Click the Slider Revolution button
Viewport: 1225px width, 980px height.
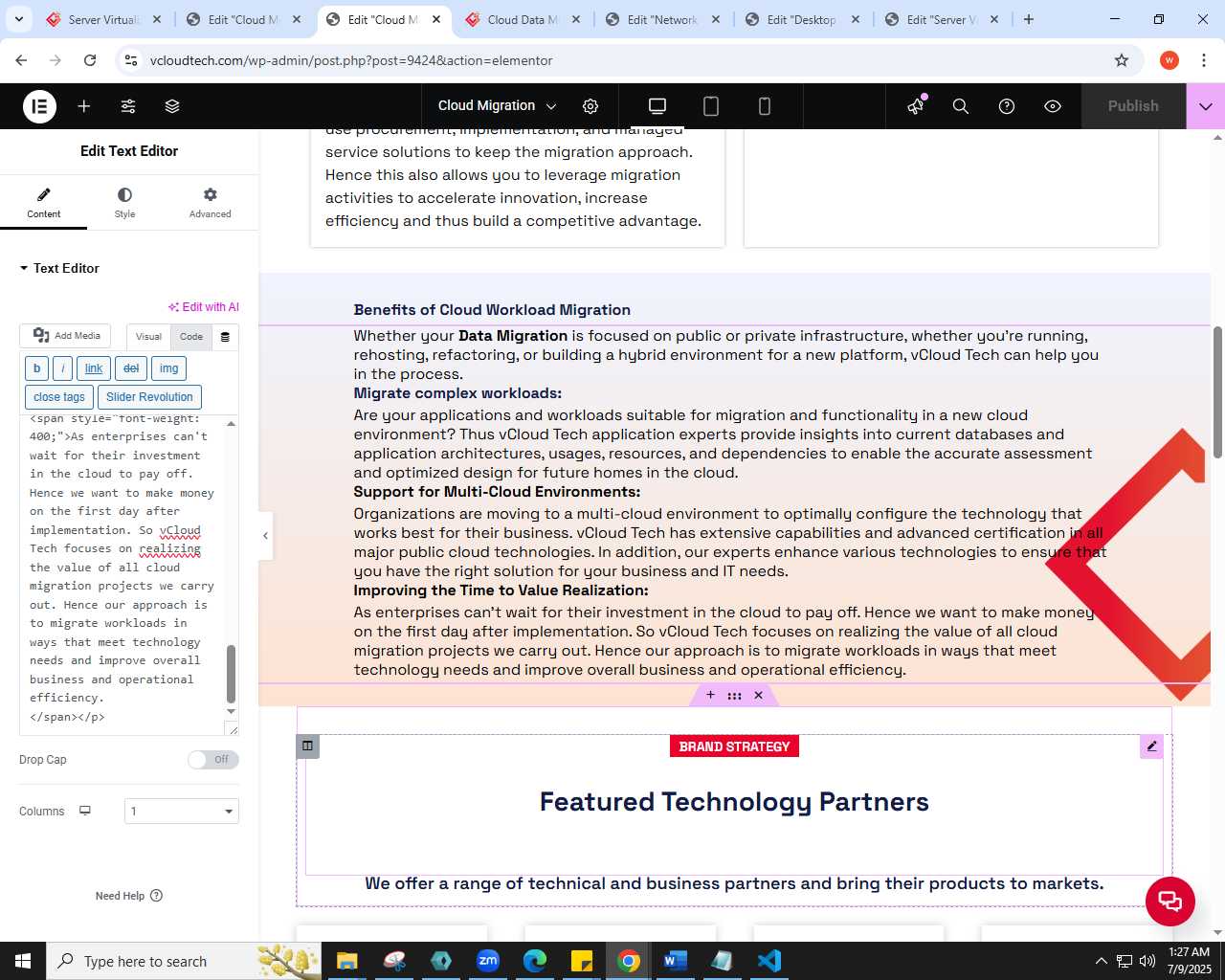(149, 397)
